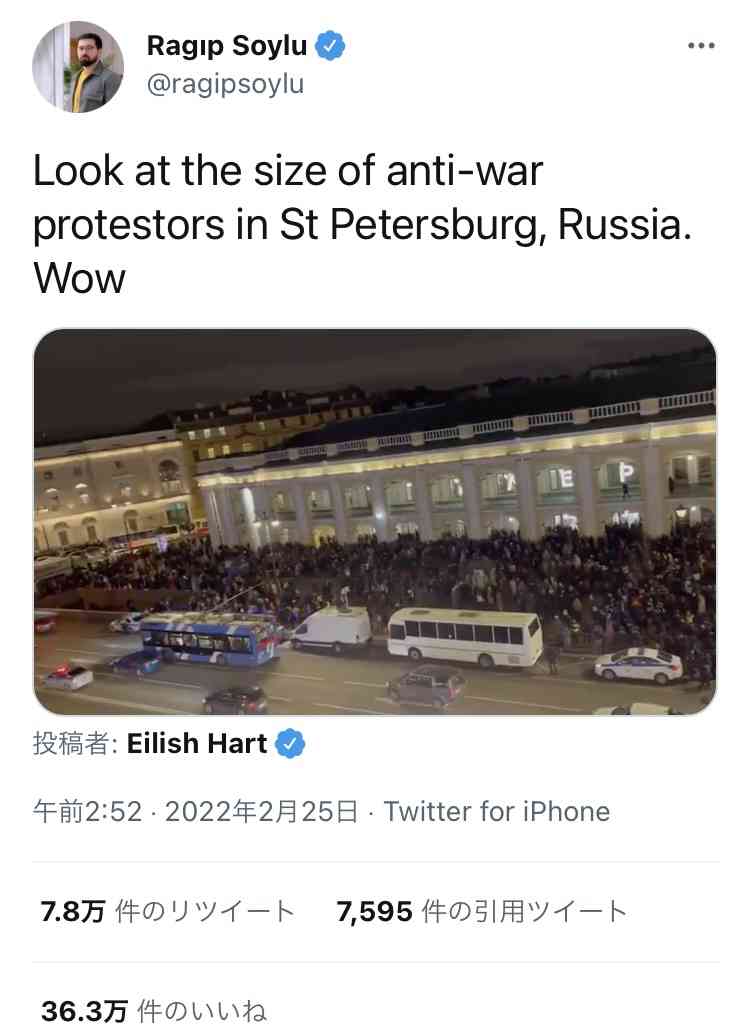Click the 36.3万 likes count number
The height and width of the screenshot is (1025, 750).
click(84, 1011)
